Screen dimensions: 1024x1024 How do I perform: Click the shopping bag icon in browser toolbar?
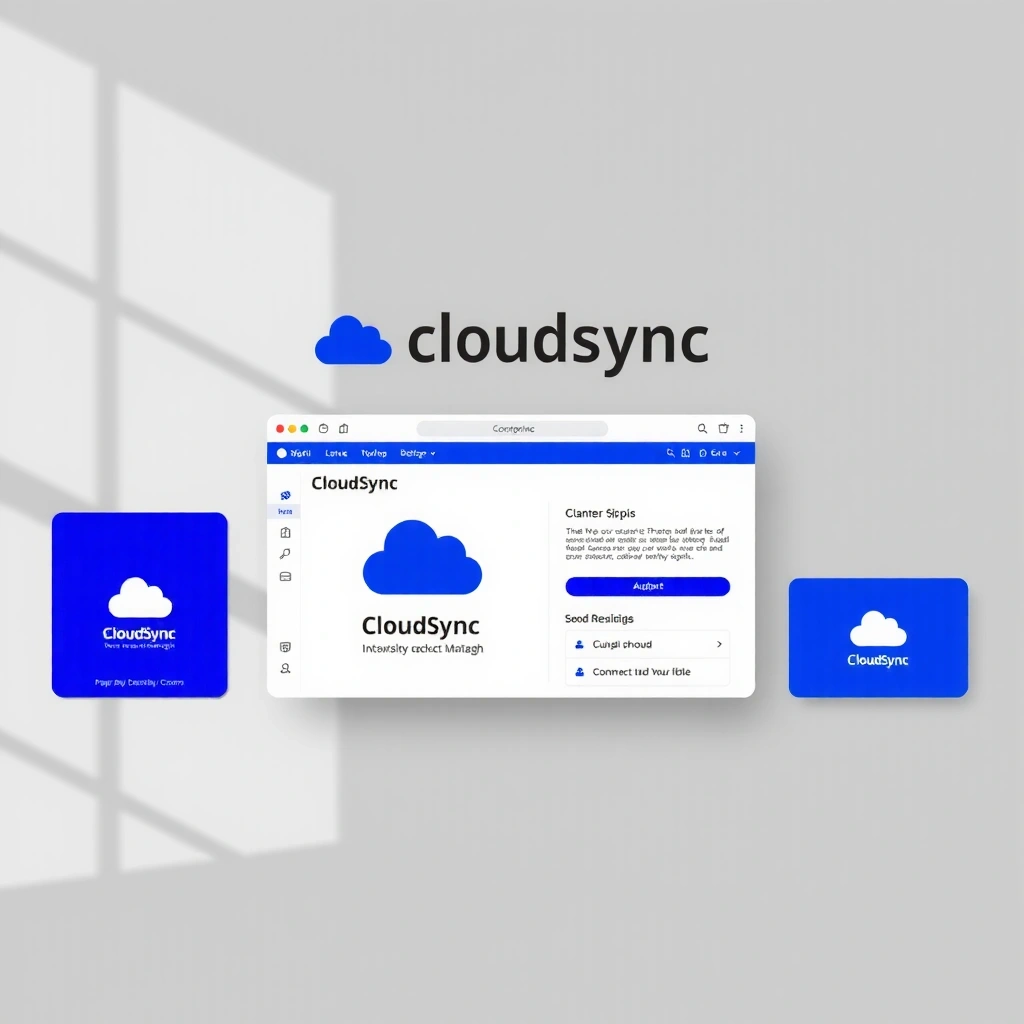(x=723, y=429)
